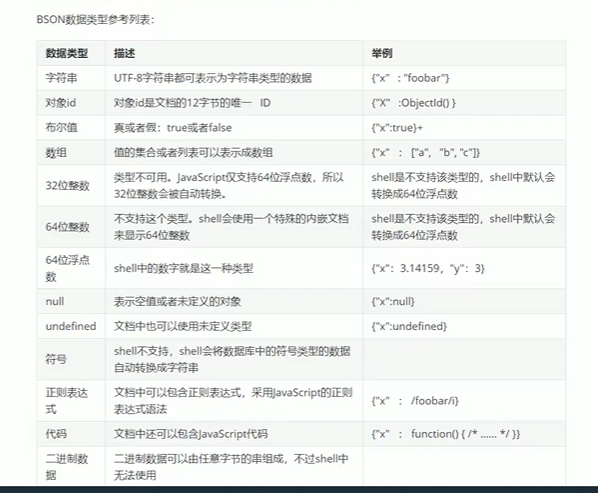Click the example {"x":null}
Viewport: 598px width, 493px height.
pyautogui.click(x=393, y=301)
